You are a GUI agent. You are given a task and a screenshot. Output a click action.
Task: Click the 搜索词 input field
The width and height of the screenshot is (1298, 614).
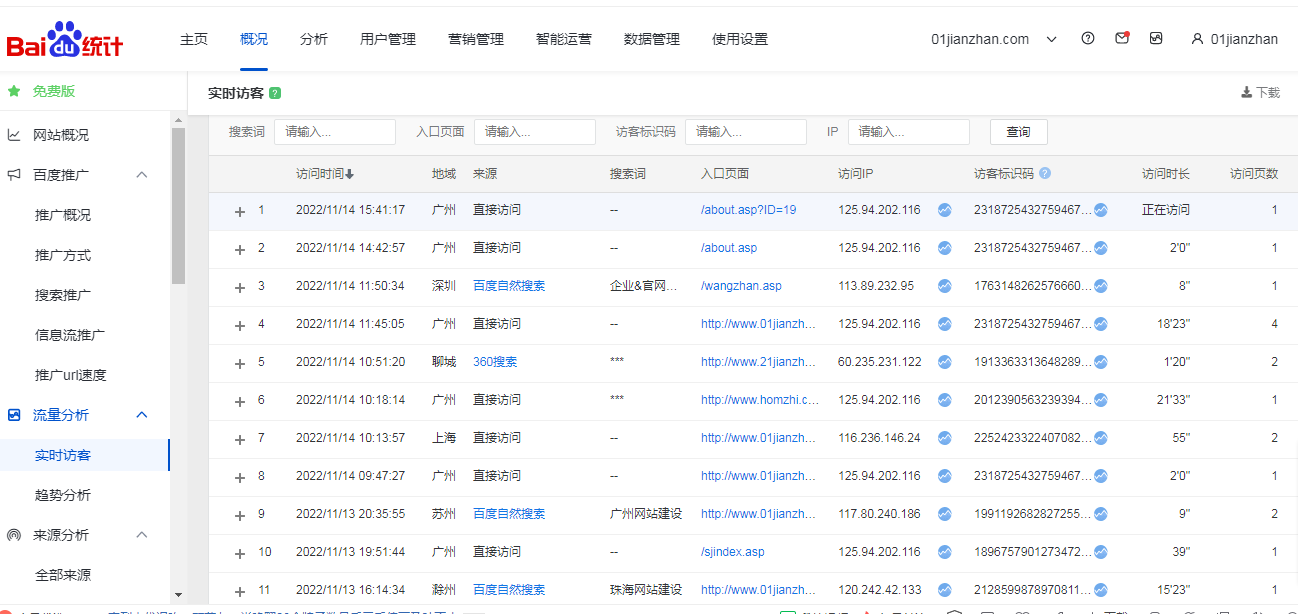click(334, 131)
